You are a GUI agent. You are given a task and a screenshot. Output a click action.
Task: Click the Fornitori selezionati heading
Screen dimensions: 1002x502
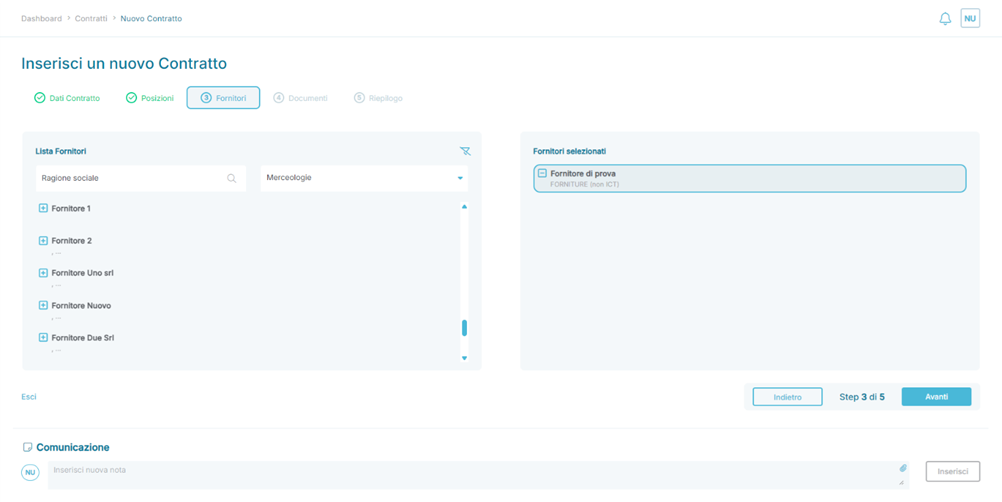pos(569,151)
